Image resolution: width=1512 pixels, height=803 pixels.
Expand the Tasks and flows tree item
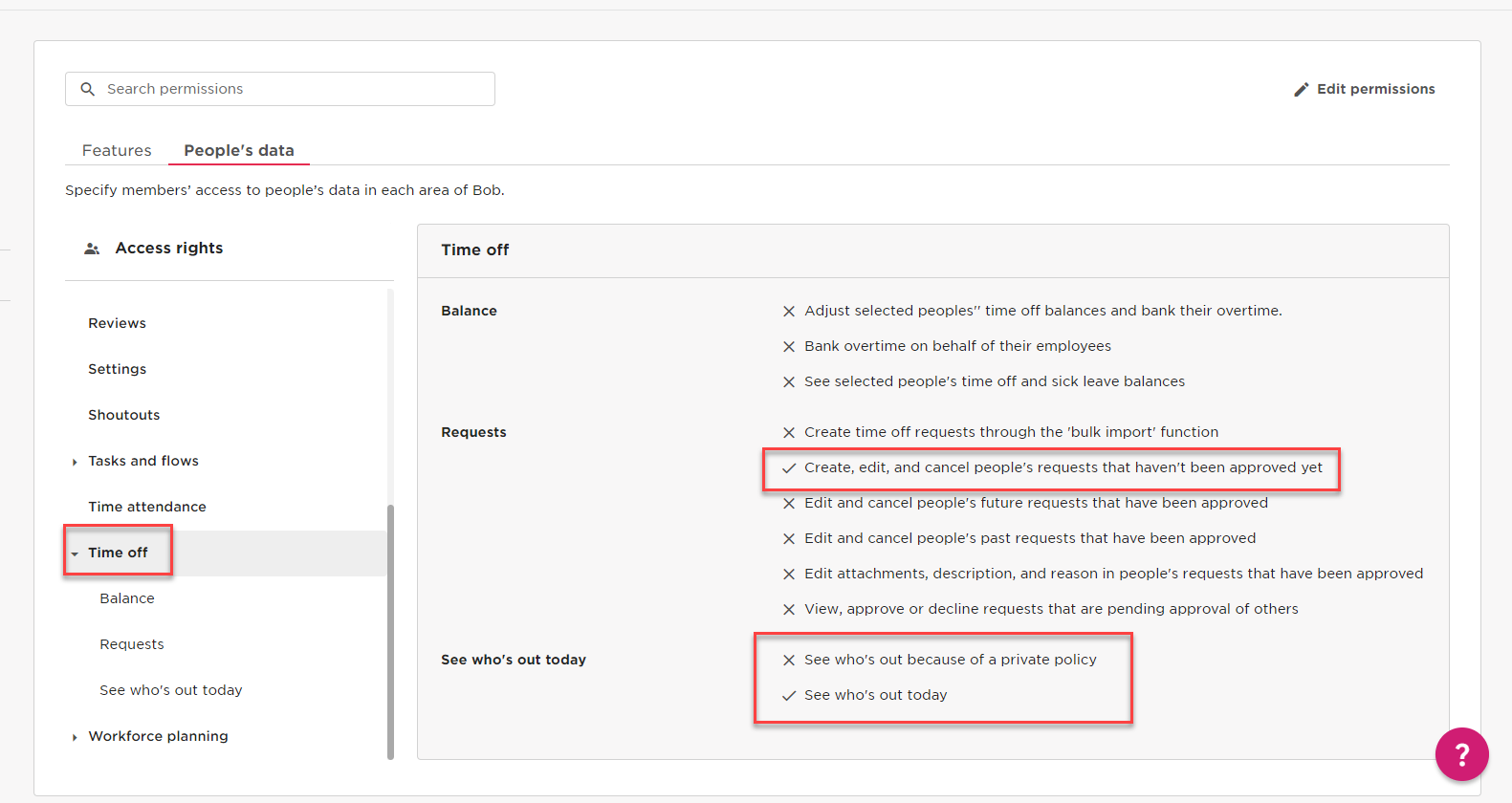(75, 462)
